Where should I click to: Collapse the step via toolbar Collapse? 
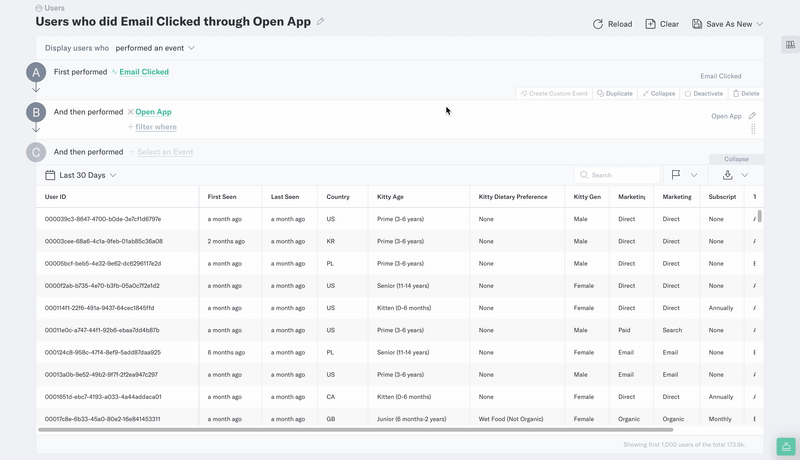[x=659, y=93]
